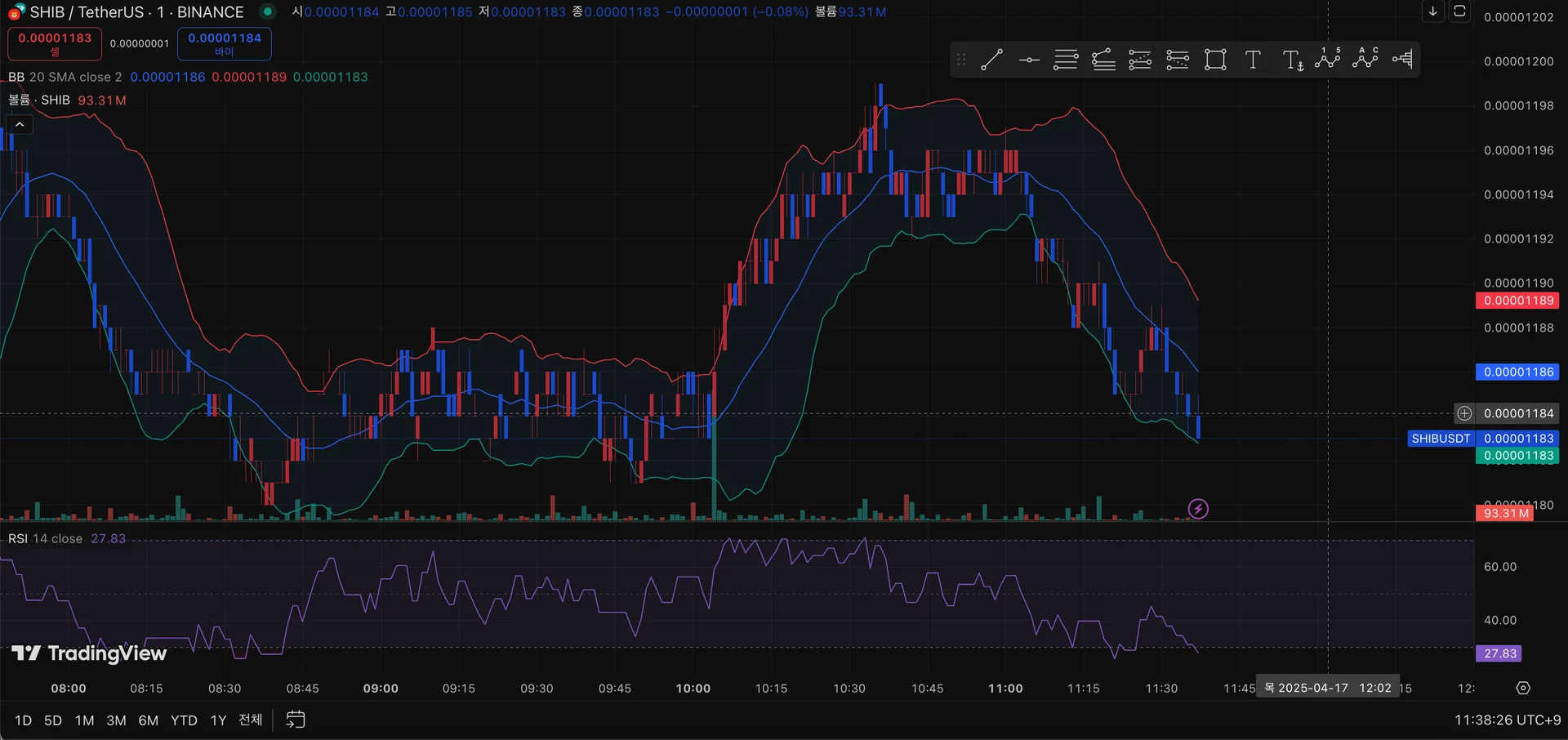Viewport: 1568px width, 740px height.
Task: Collapse the indicator legend with chevron
Action: (20, 124)
